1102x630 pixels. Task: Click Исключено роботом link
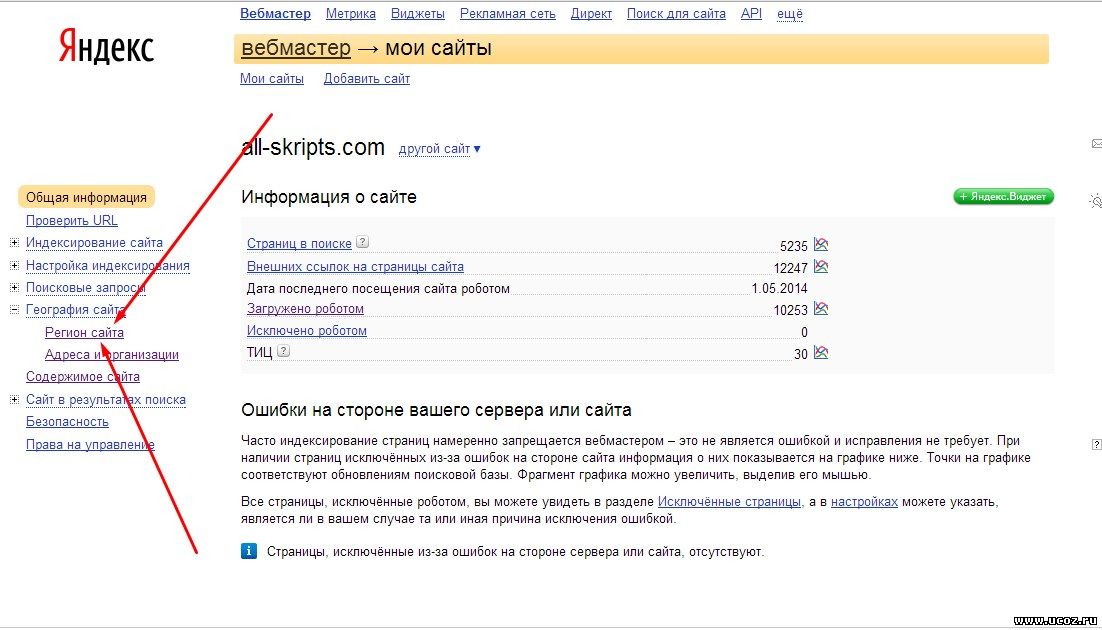306,330
